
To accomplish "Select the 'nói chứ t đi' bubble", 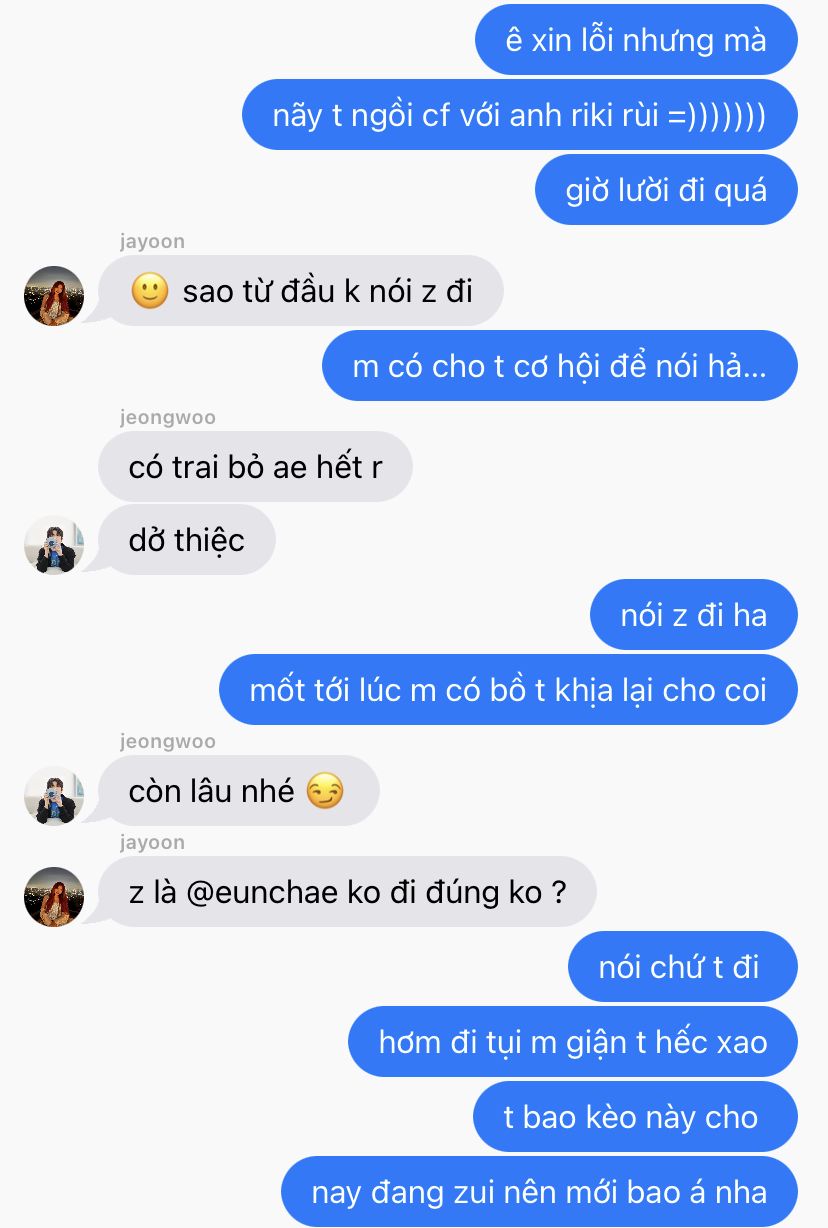I will [683, 966].
